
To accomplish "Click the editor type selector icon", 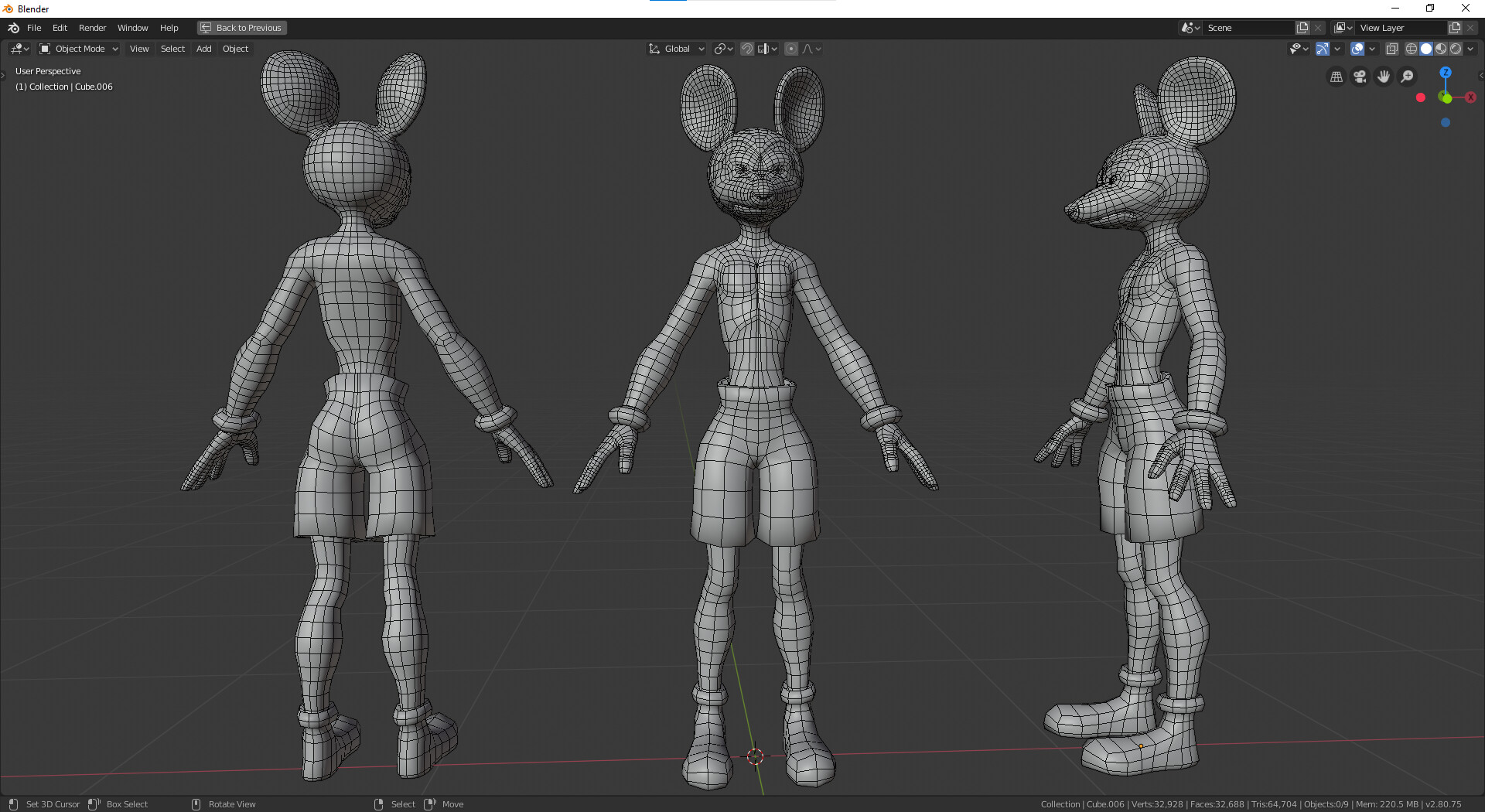I will click(x=15, y=49).
